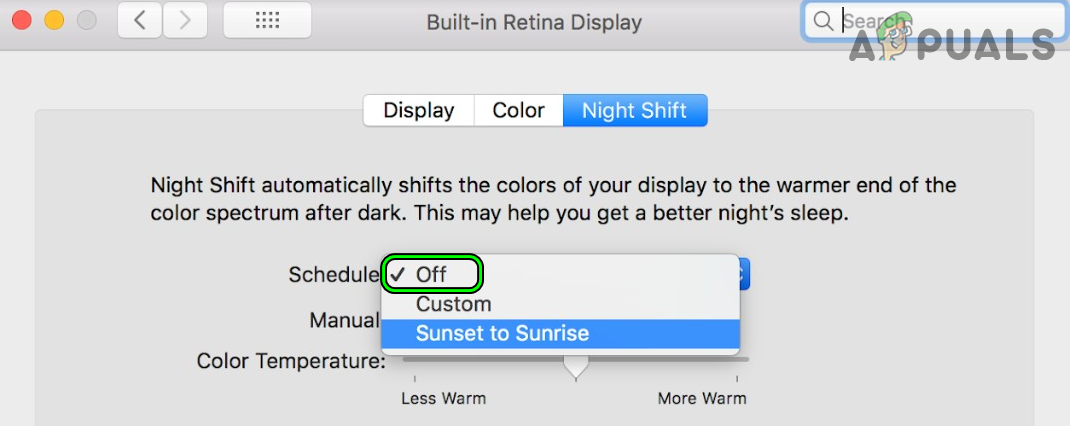
Task: Click the magnifying glass search icon
Action: [823, 21]
